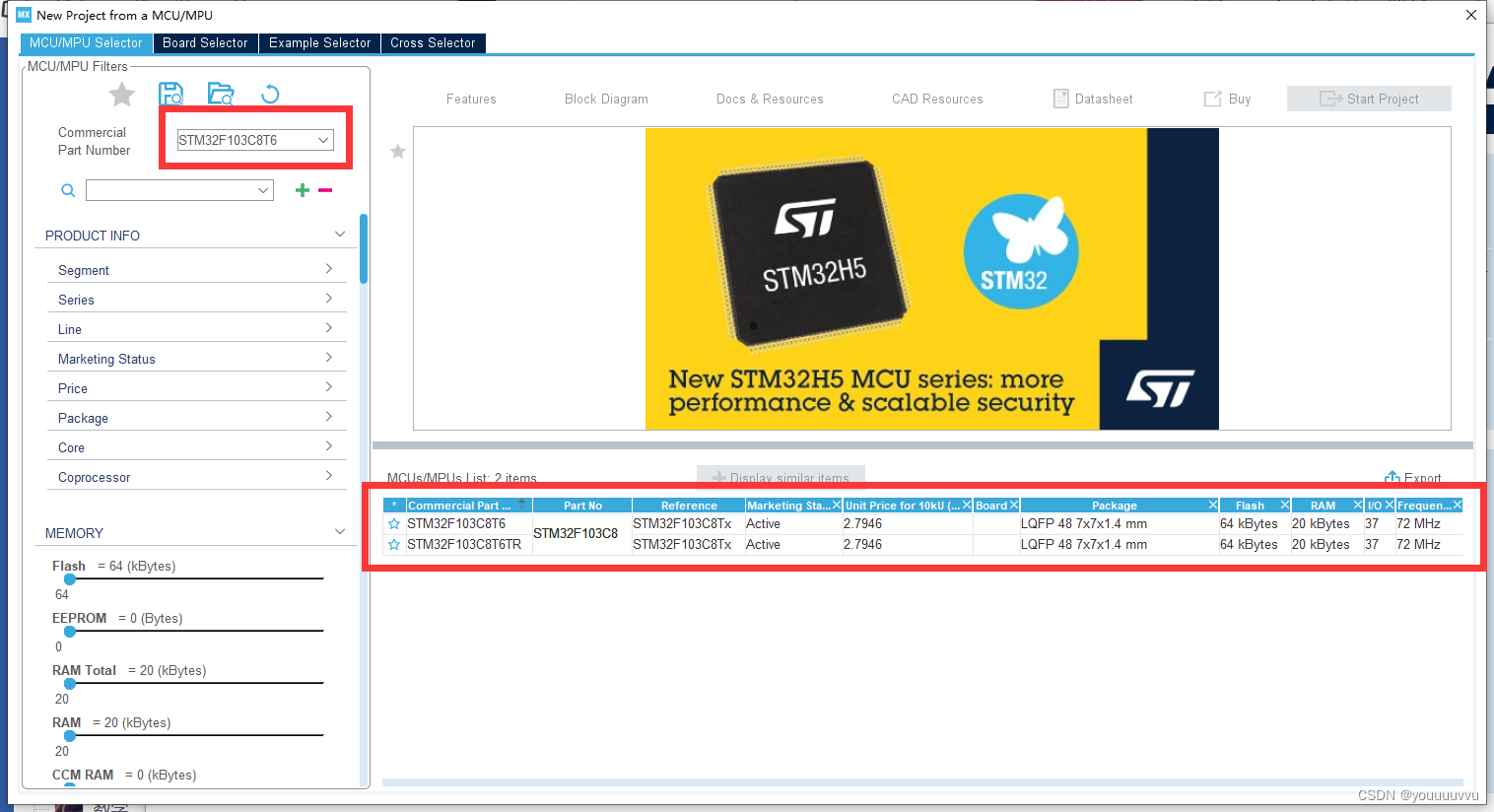1494x812 pixels.
Task: Open CAD Resources view
Action: pos(937,99)
